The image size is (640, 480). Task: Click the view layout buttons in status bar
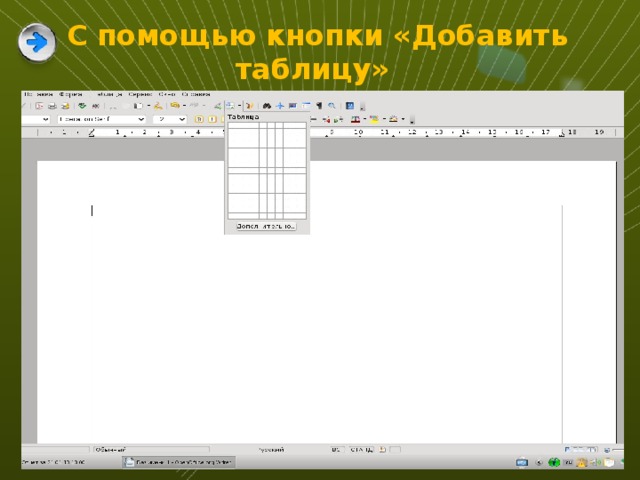581,450
